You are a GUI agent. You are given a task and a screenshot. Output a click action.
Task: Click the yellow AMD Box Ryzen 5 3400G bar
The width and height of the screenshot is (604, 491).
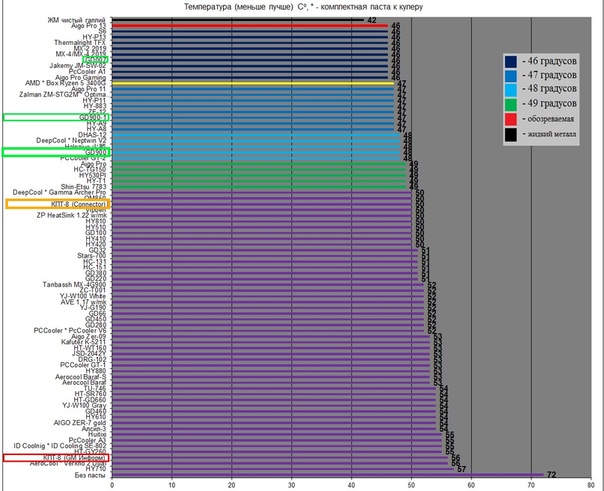[x=253, y=83]
